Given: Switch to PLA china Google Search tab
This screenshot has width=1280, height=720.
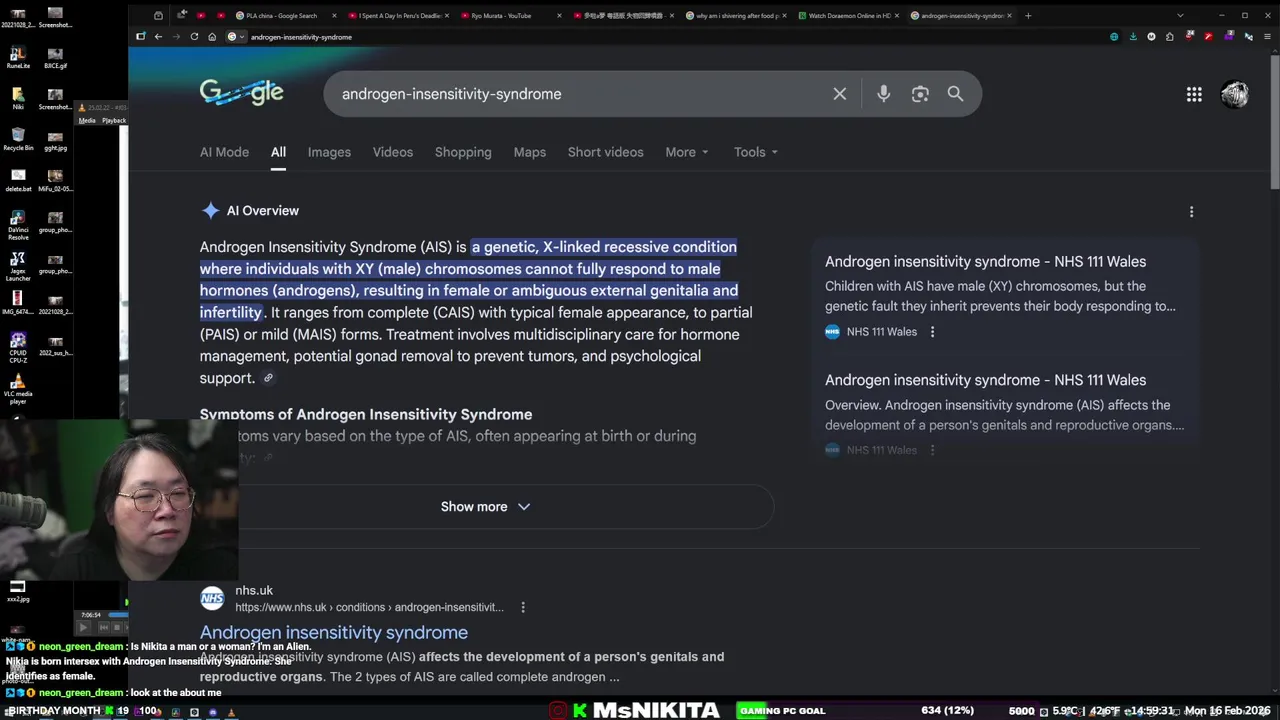Looking at the screenshot, I should 282,15.
